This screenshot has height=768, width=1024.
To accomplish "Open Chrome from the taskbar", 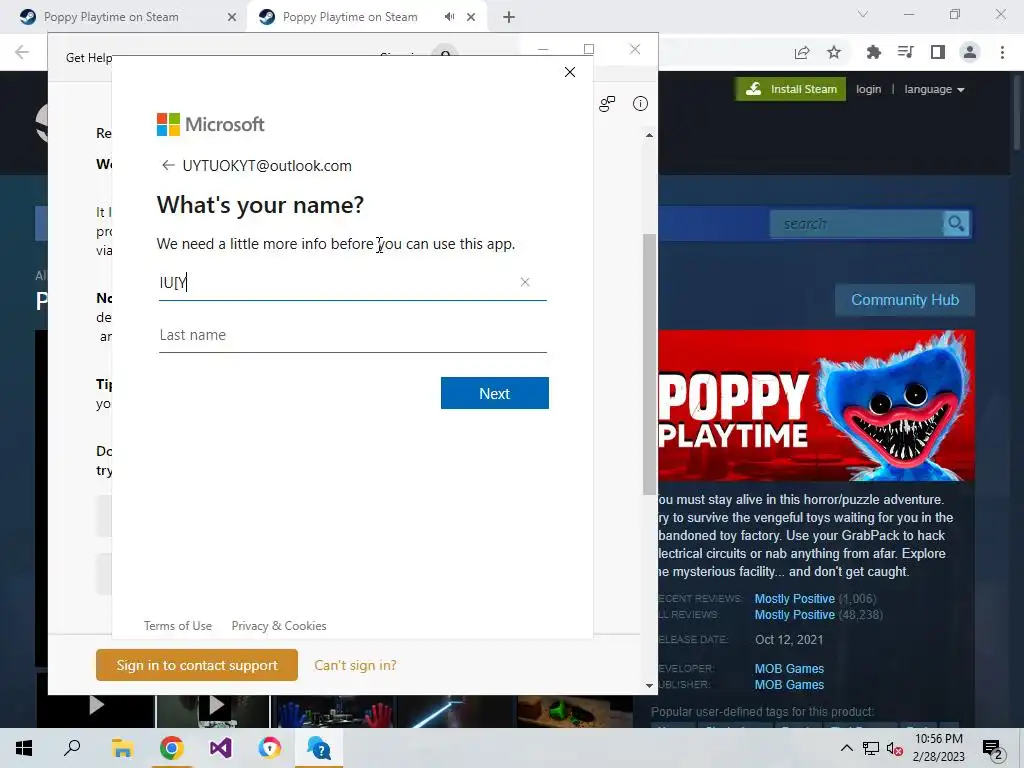I will click(x=171, y=748).
